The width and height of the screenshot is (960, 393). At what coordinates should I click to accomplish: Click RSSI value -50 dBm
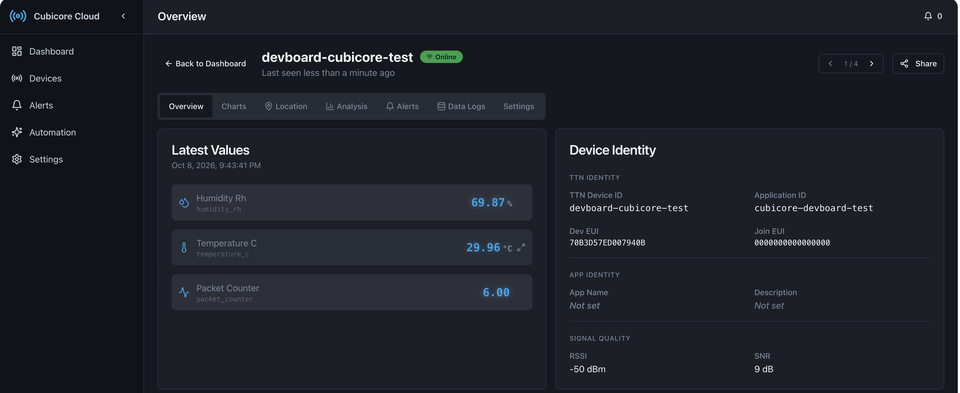tap(588, 369)
